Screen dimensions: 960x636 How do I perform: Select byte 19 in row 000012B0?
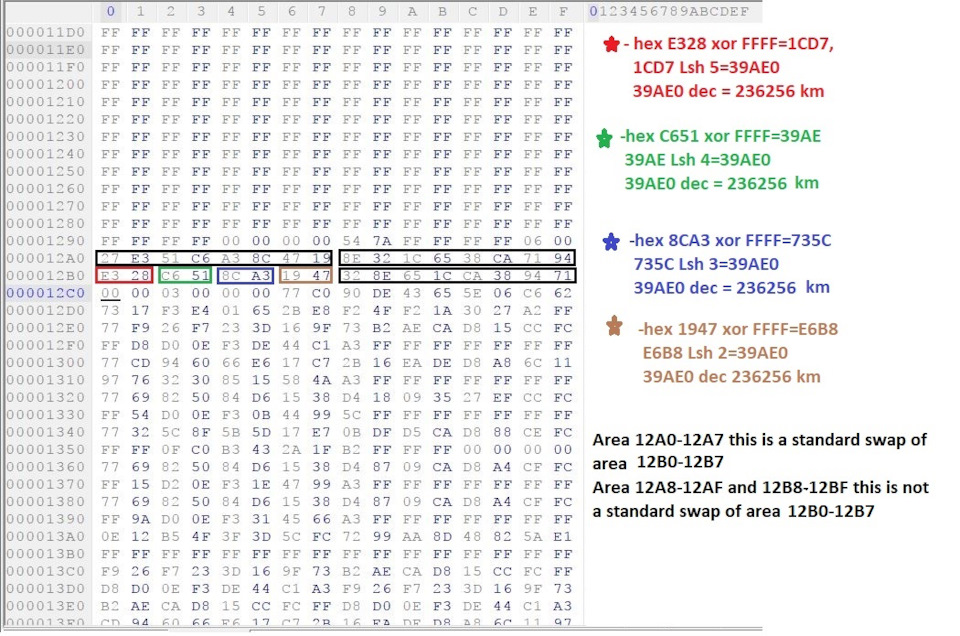(291, 275)
